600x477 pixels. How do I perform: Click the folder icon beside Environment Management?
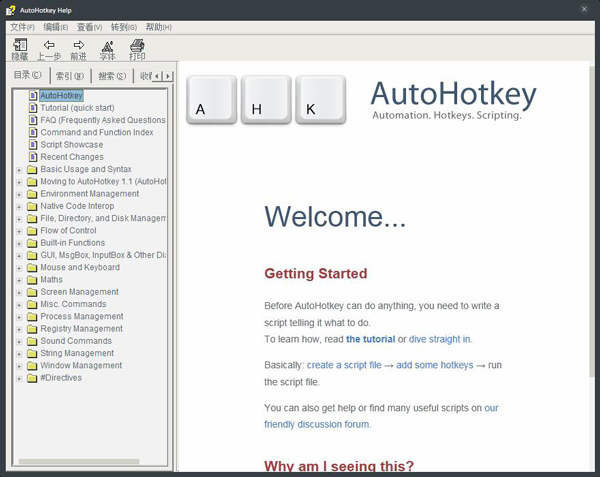pyautogui.click(x=32, y=194)
